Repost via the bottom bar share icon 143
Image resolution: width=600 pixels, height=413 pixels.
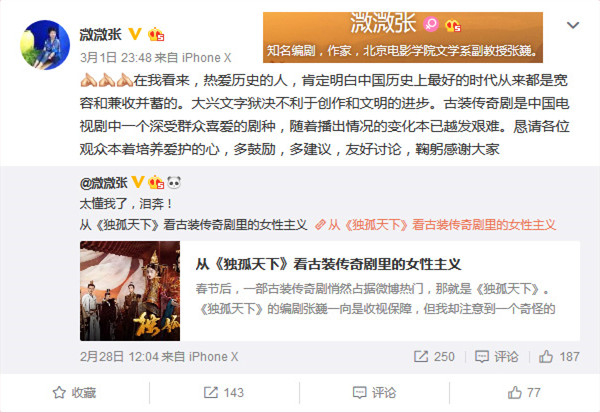(x=224, y=393)
